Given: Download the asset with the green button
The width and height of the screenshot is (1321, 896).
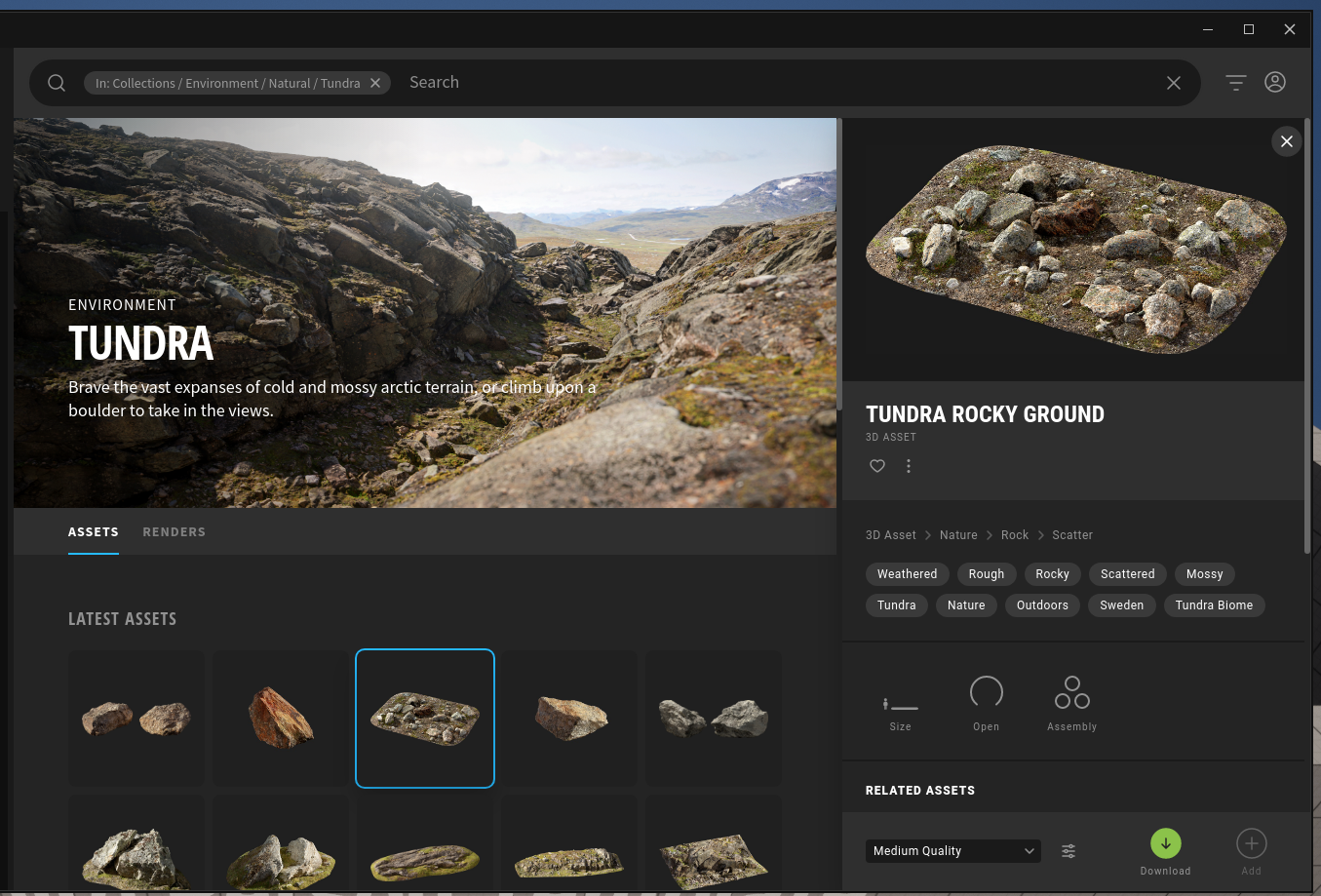Looking at the screenshot, I should (1166, 843).
